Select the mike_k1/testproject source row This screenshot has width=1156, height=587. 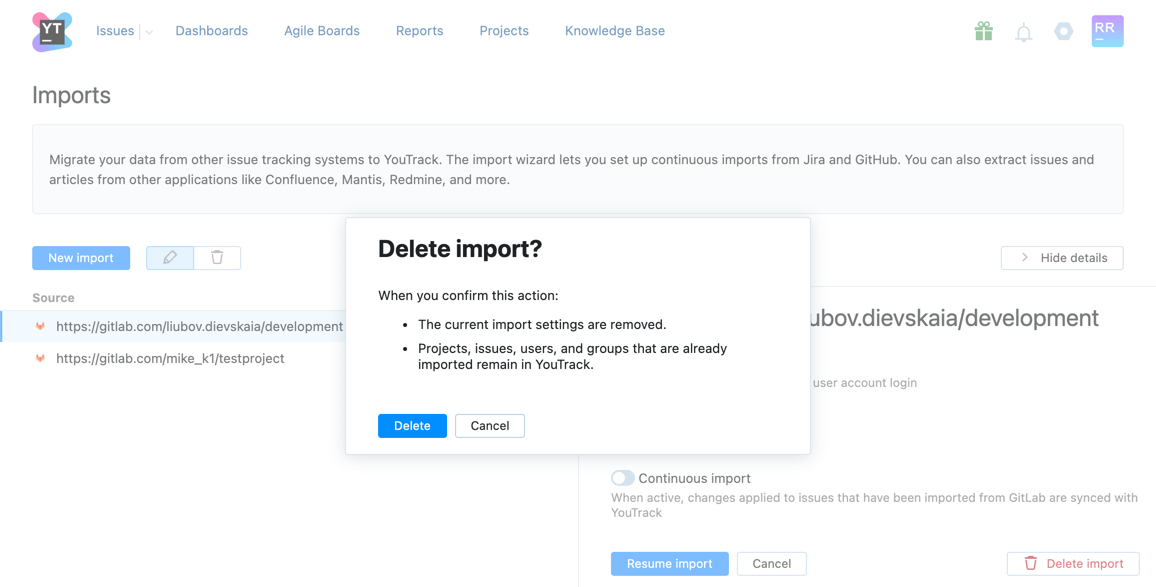click(x=170, y=358)
